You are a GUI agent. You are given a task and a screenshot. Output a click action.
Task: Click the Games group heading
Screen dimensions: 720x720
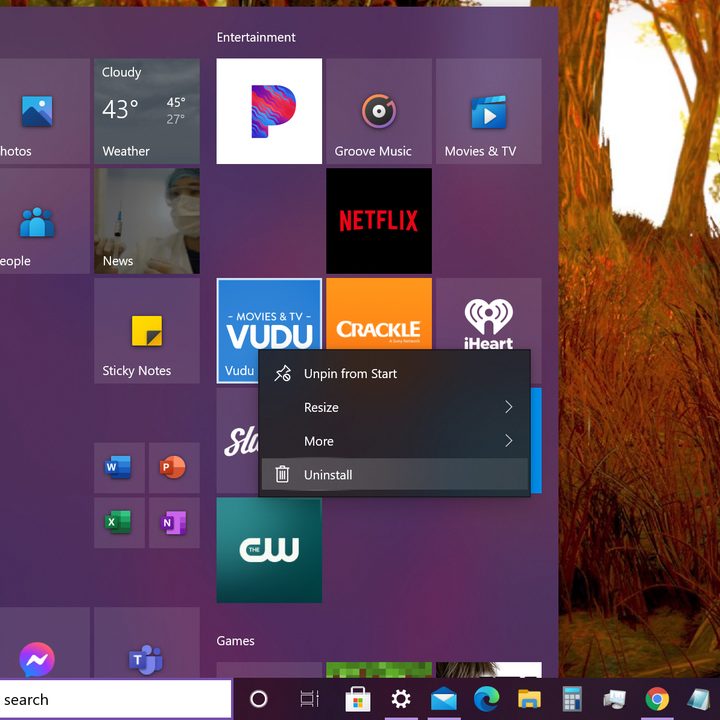click(x=235, y=641)
